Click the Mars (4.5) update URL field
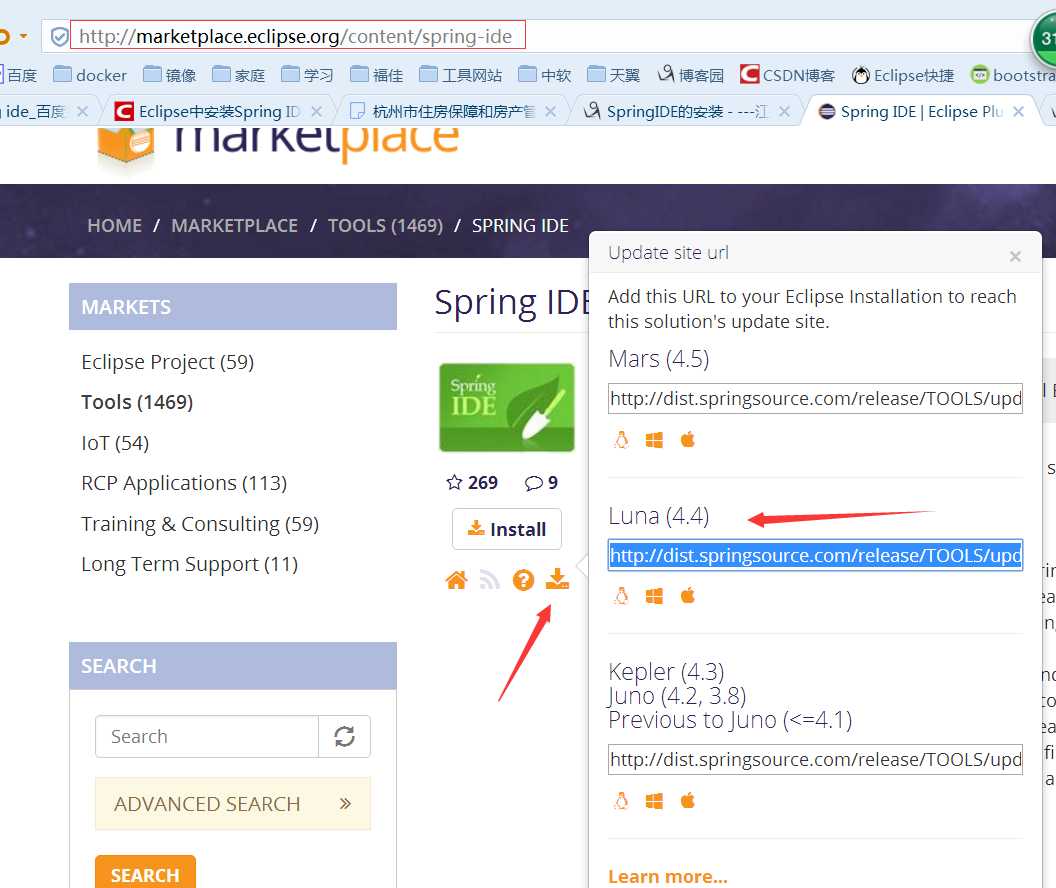1056x888 pixels. coord(815,399)
